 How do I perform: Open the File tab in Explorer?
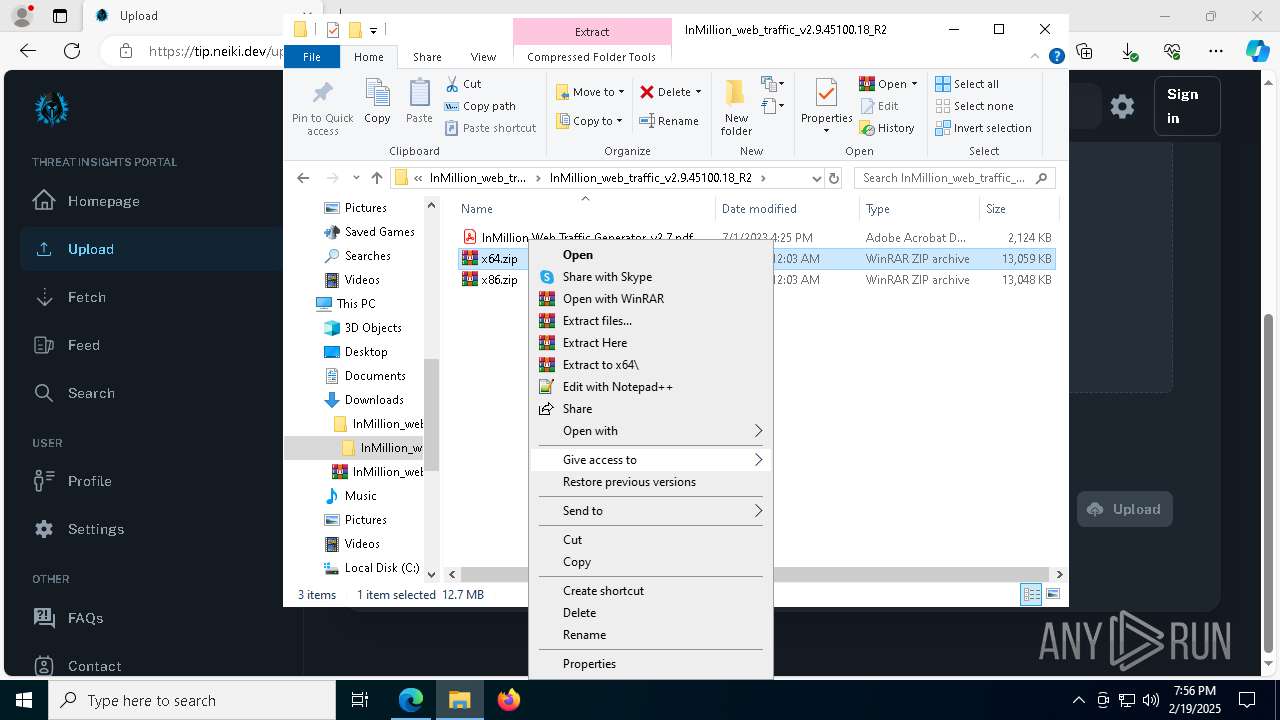click(x=312, y=57)
